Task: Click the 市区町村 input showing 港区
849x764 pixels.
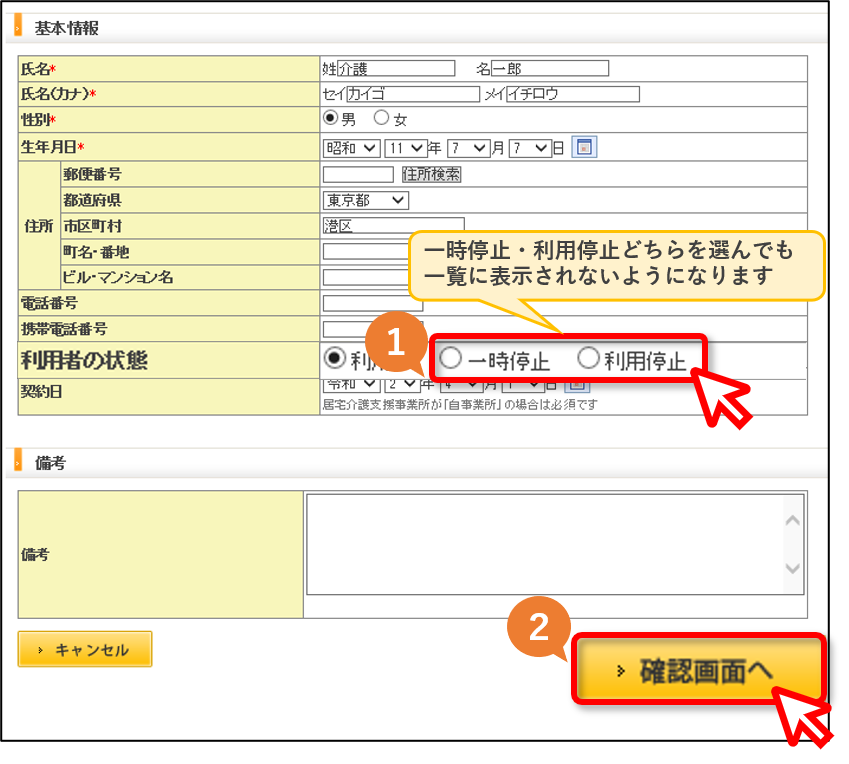Action: click(x=394, y=225)
